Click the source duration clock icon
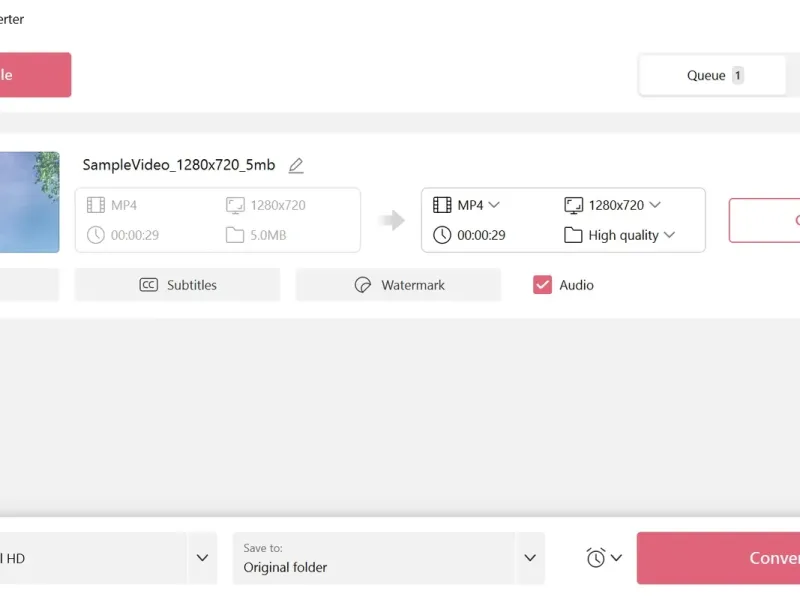The height and width of the screenshot is (600, 800). tap(96, 235)
